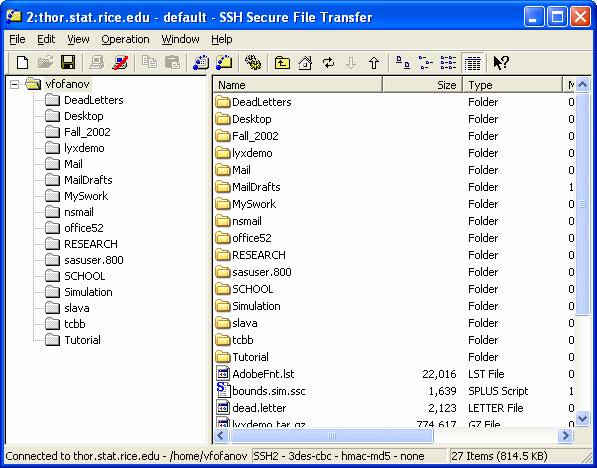Click the Disconnect toolbar icon

point(120,62)
